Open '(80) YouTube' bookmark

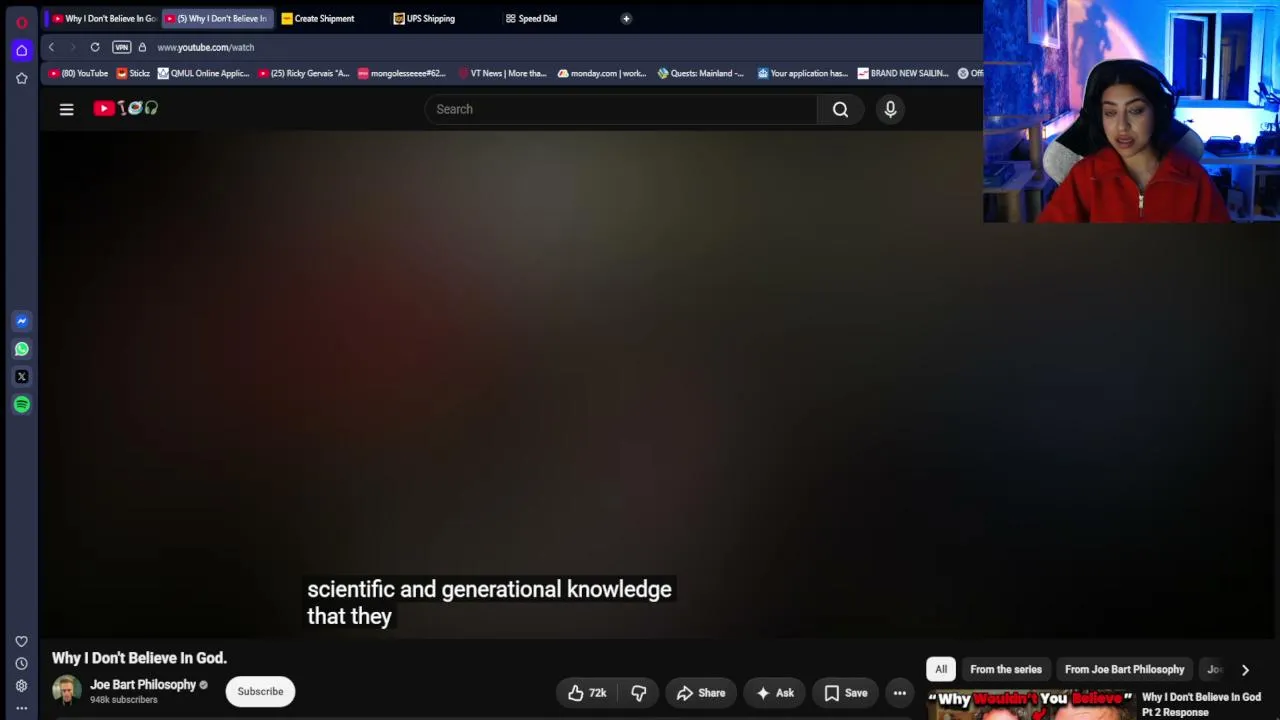pos(79,73)
